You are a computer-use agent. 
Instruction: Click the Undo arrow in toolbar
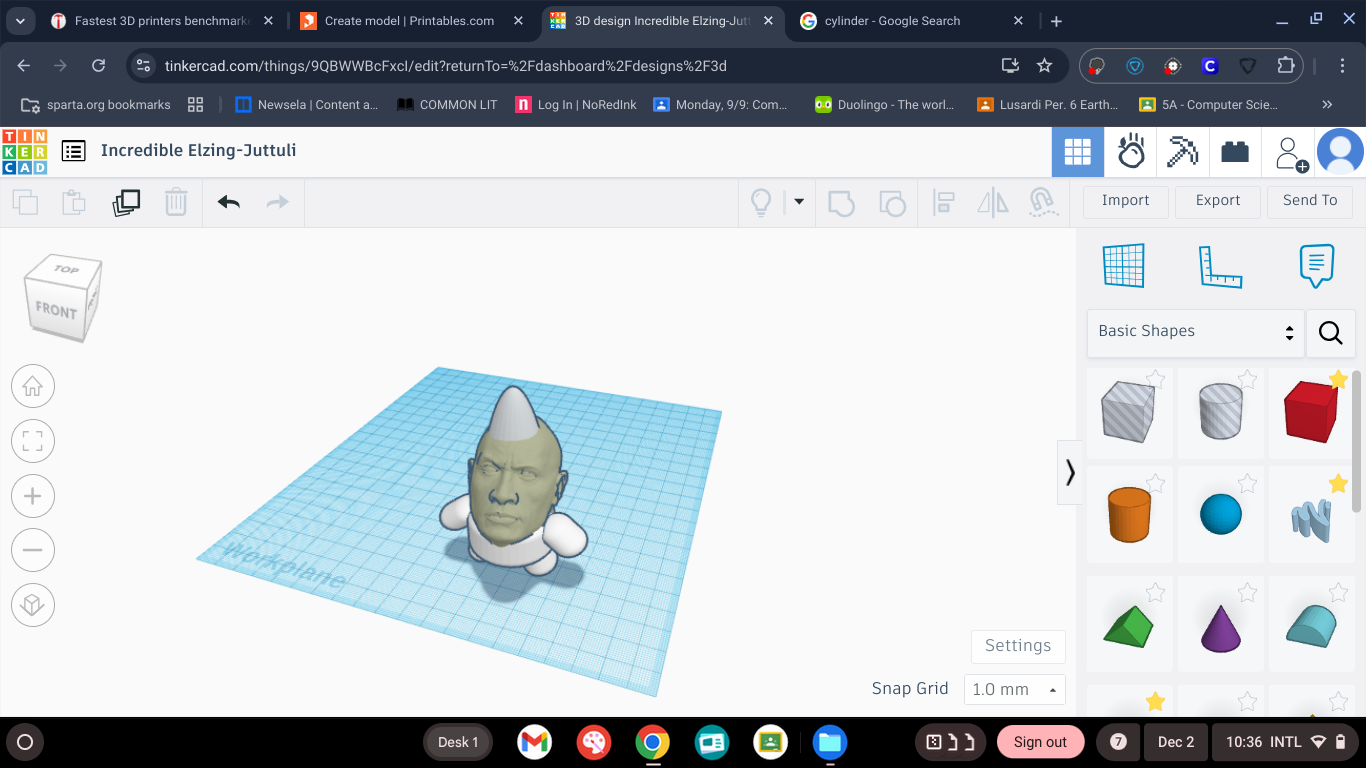(229, 203)
